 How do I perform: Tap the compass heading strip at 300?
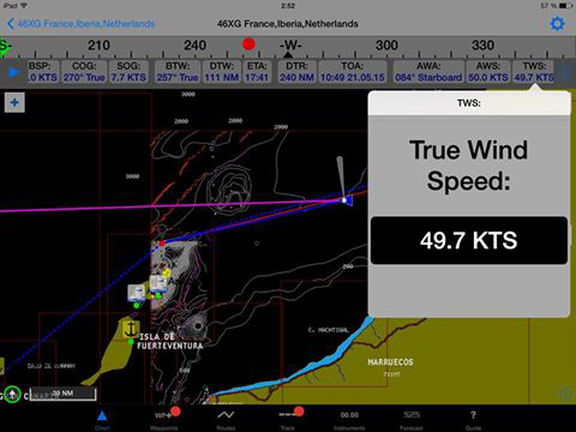386,45
